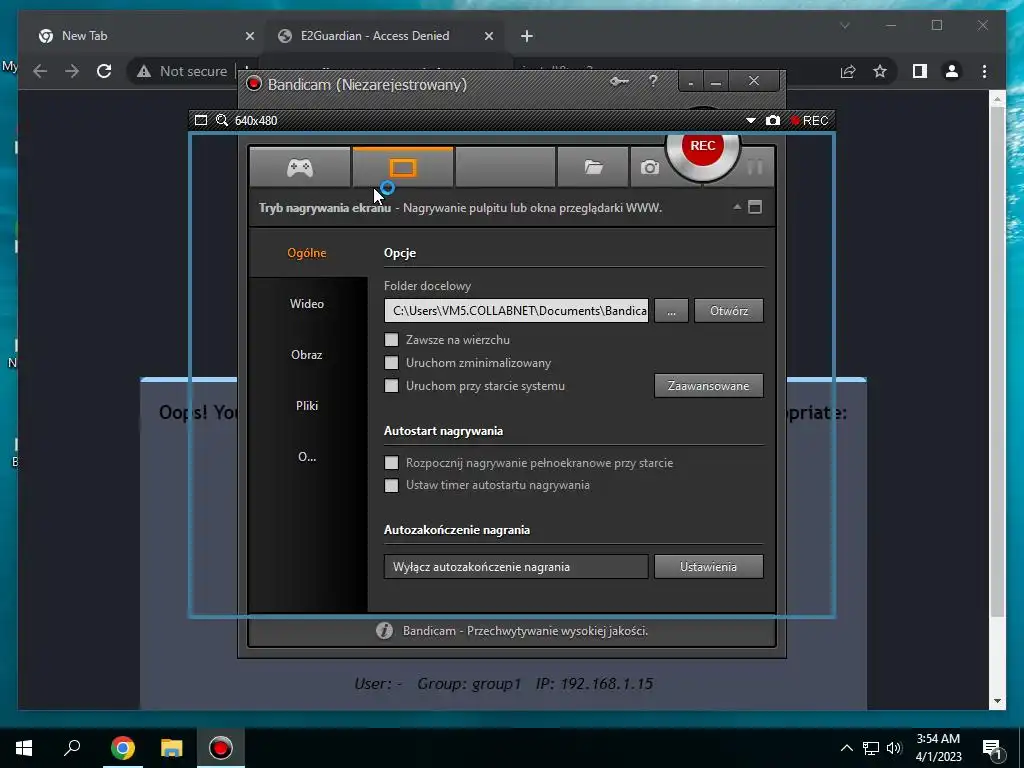Click the small REC button on the capture bar

[809, 120]
